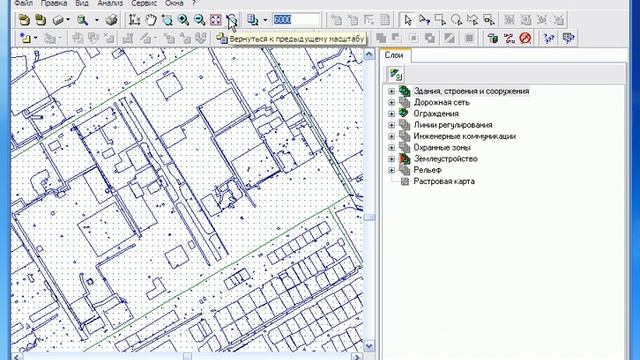Screen dimensions: 640x360
Task: Click the second yellow folder toolbar icon
Action: point(40,20)
